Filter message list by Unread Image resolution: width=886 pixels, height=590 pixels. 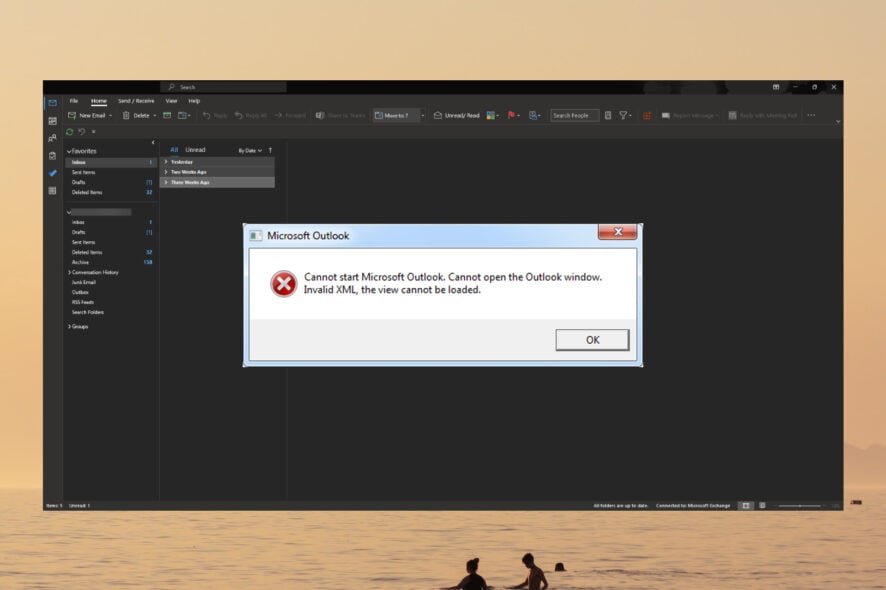[x=196, y=150]
